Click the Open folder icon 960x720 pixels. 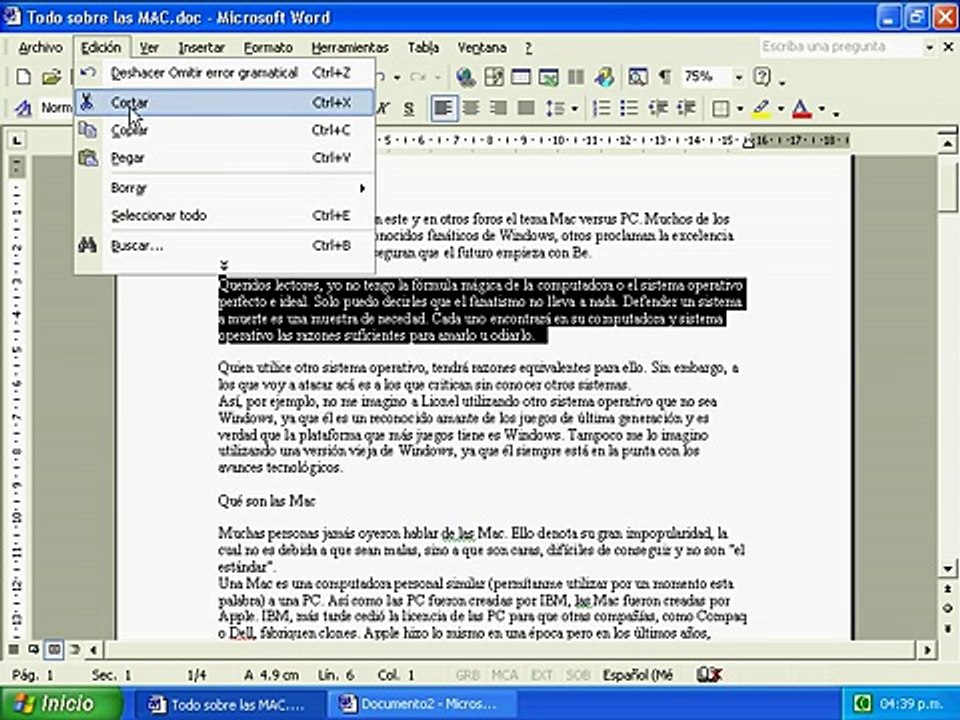[x=51, y=77]
